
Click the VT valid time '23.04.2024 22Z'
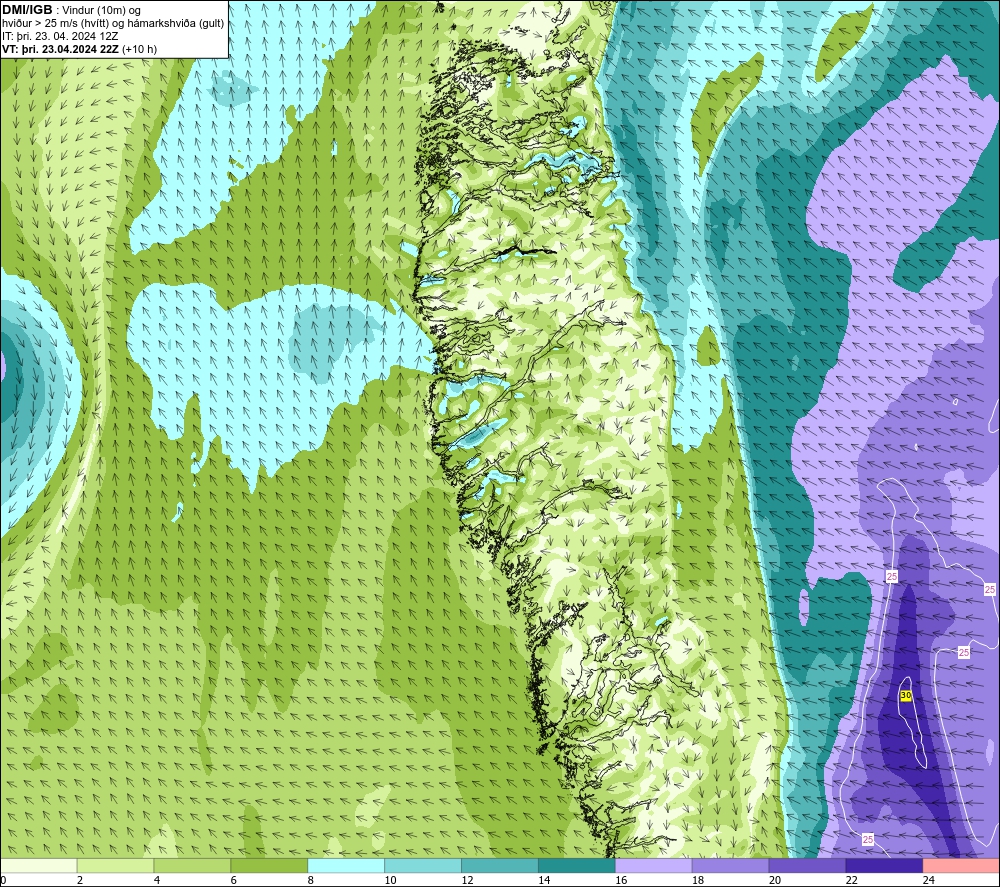[80, 49]
